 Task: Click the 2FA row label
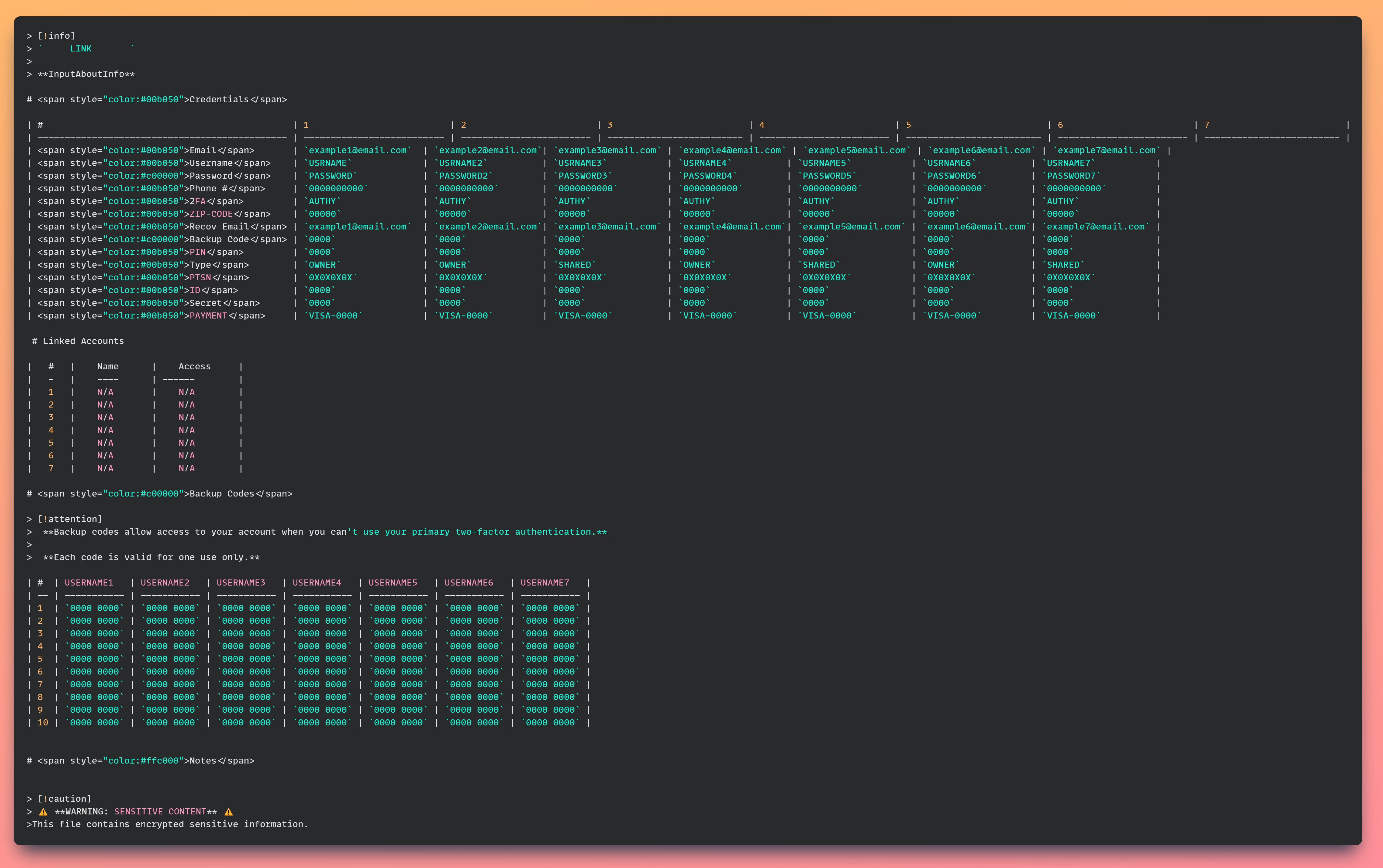[197, 202]
